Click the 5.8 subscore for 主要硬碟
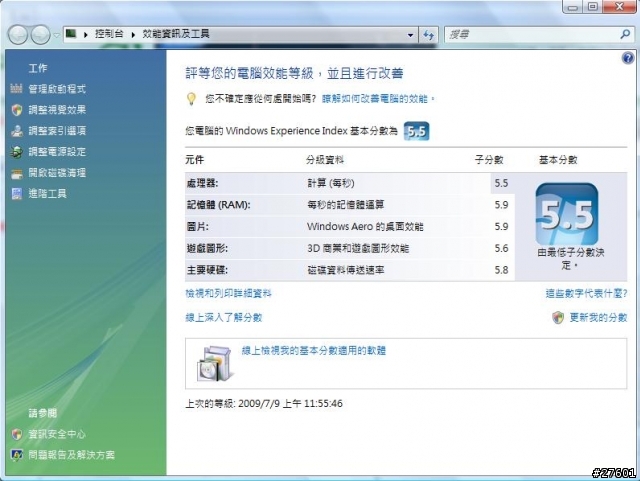 (501, 270)
